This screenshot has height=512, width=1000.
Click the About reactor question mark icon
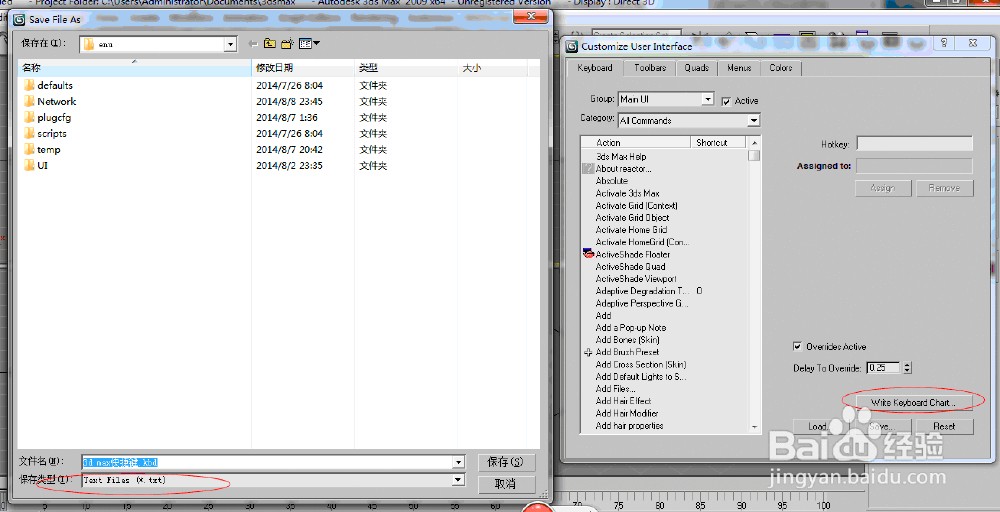click(x=588, y=168)
